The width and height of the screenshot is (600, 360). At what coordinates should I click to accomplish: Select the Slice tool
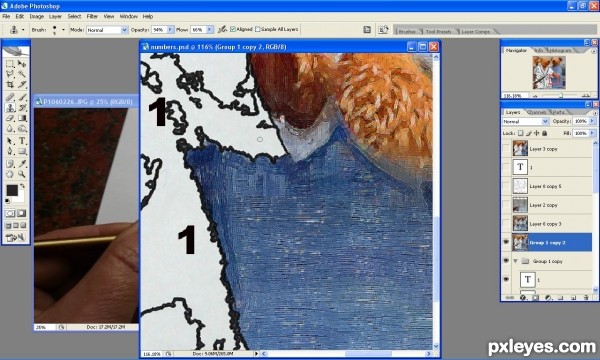[x=22, y=84]
